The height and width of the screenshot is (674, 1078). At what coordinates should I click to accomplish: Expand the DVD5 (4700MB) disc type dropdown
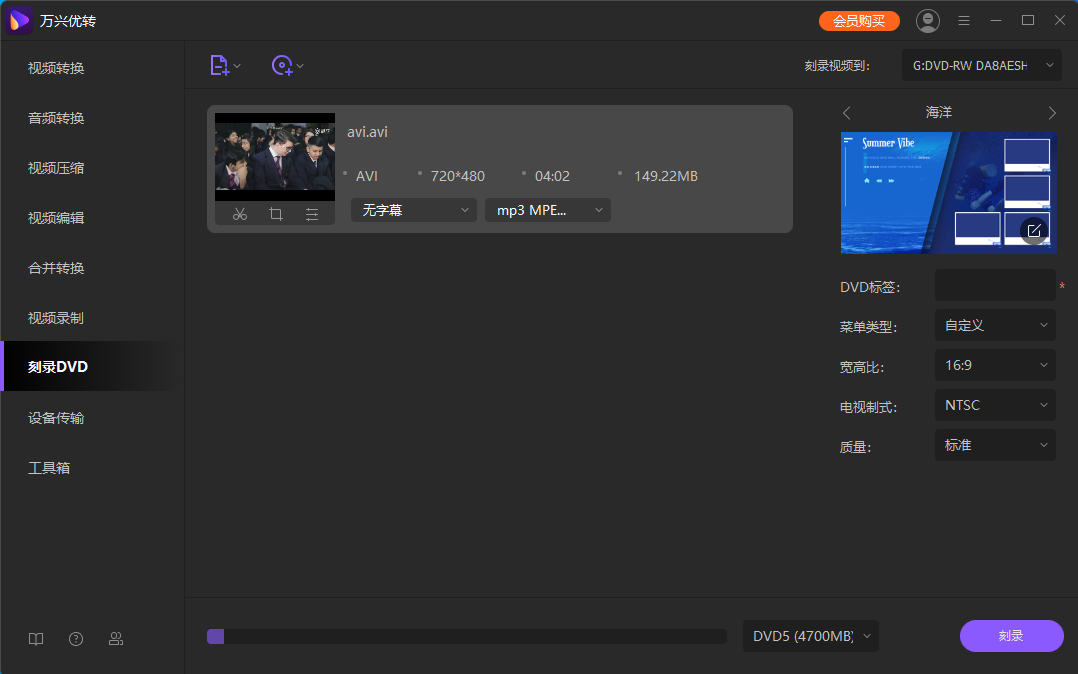[810, 636]
